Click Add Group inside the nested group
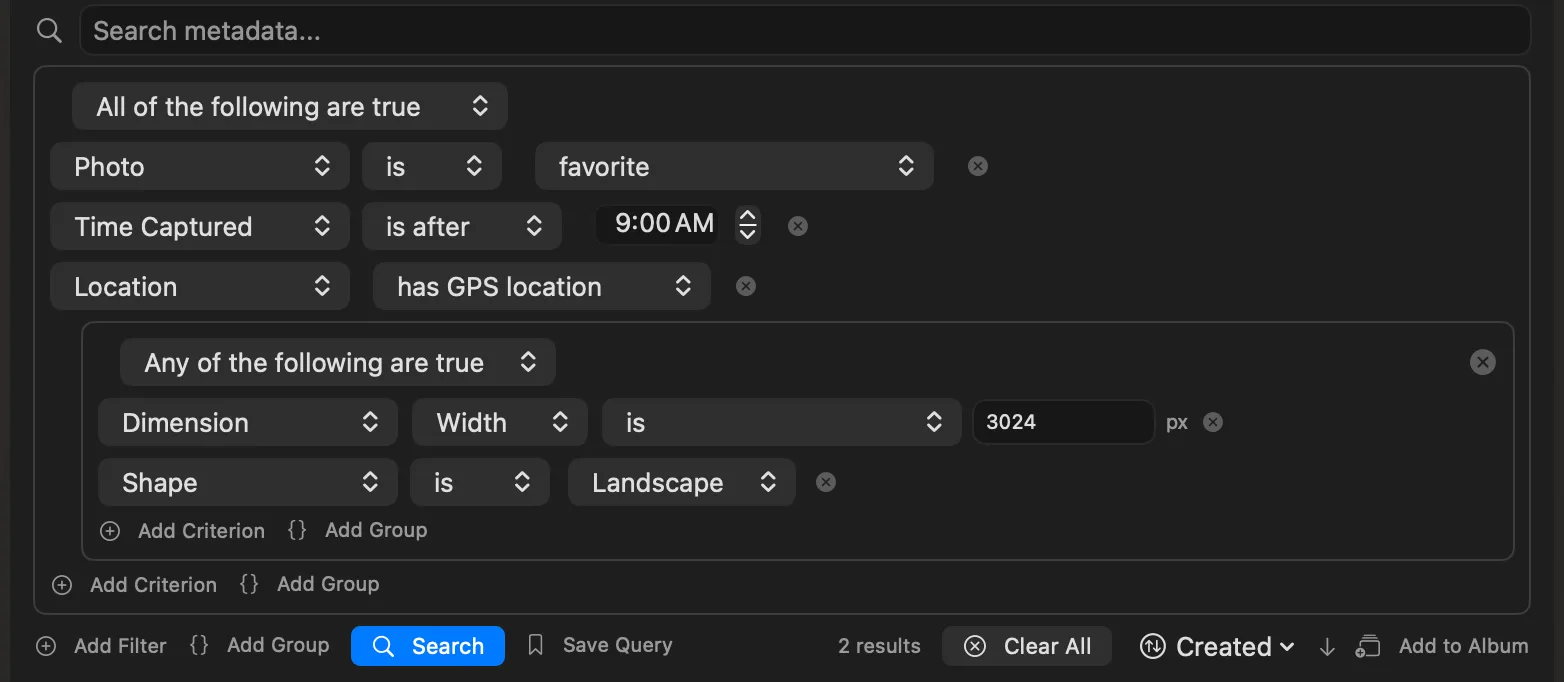This screenshot has height=682, width=1564. [x=358, y=530]
